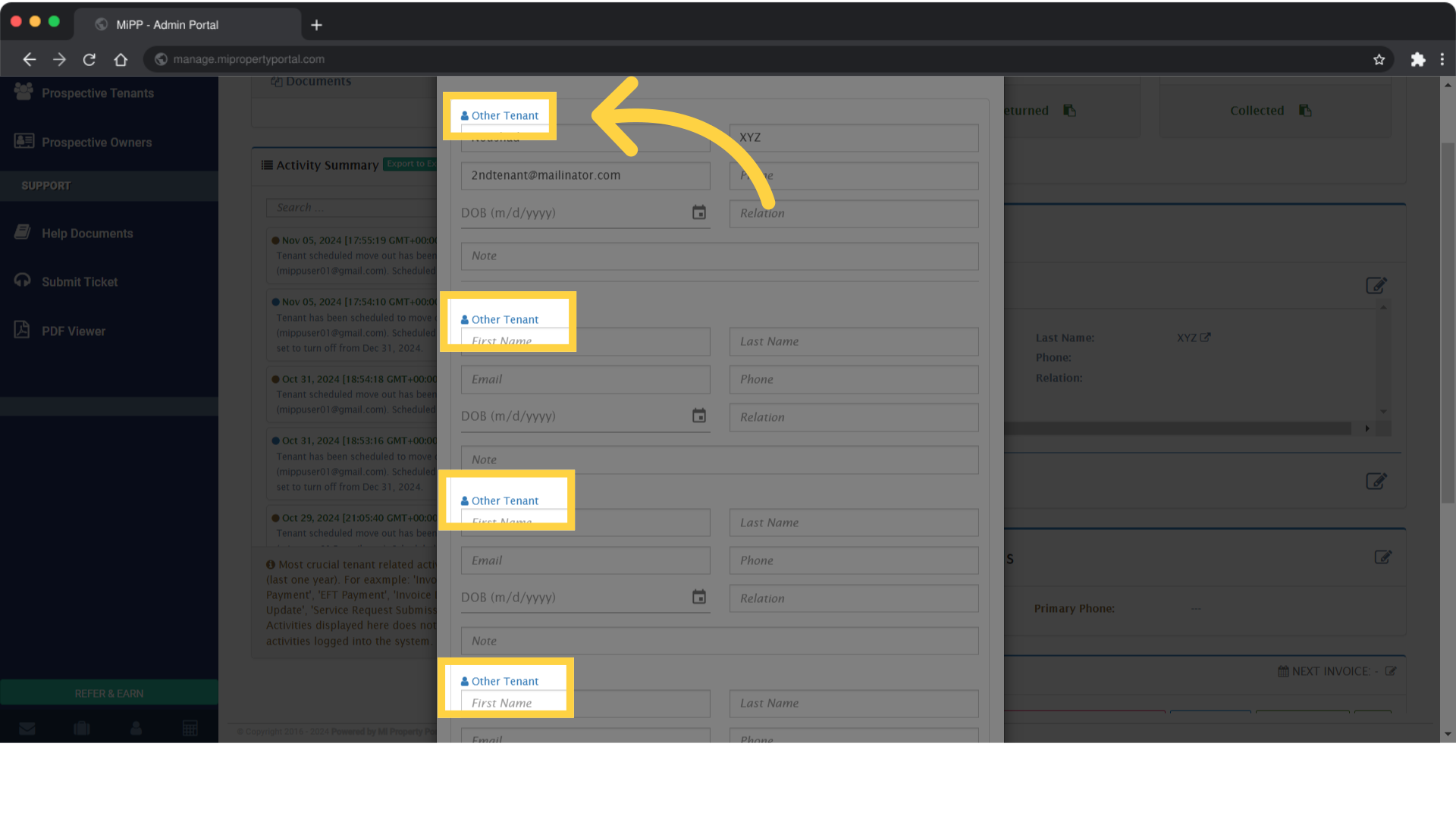The width and height of the screenshot is (1456, 819).
Task: Click the third tenant's Note field
Action: (720, 642)
